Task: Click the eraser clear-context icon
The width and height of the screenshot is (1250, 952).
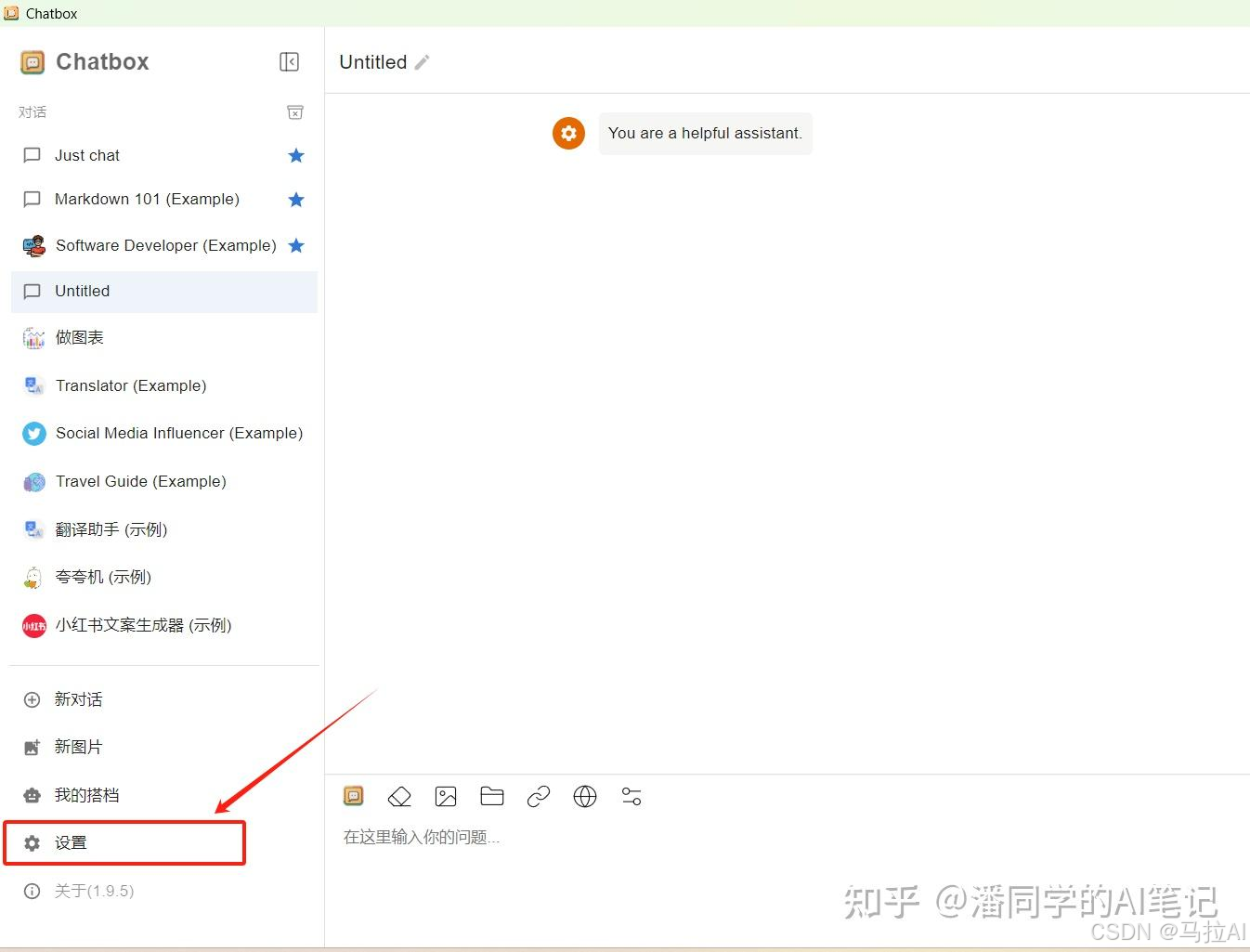Action: click(x=399, y=796)
